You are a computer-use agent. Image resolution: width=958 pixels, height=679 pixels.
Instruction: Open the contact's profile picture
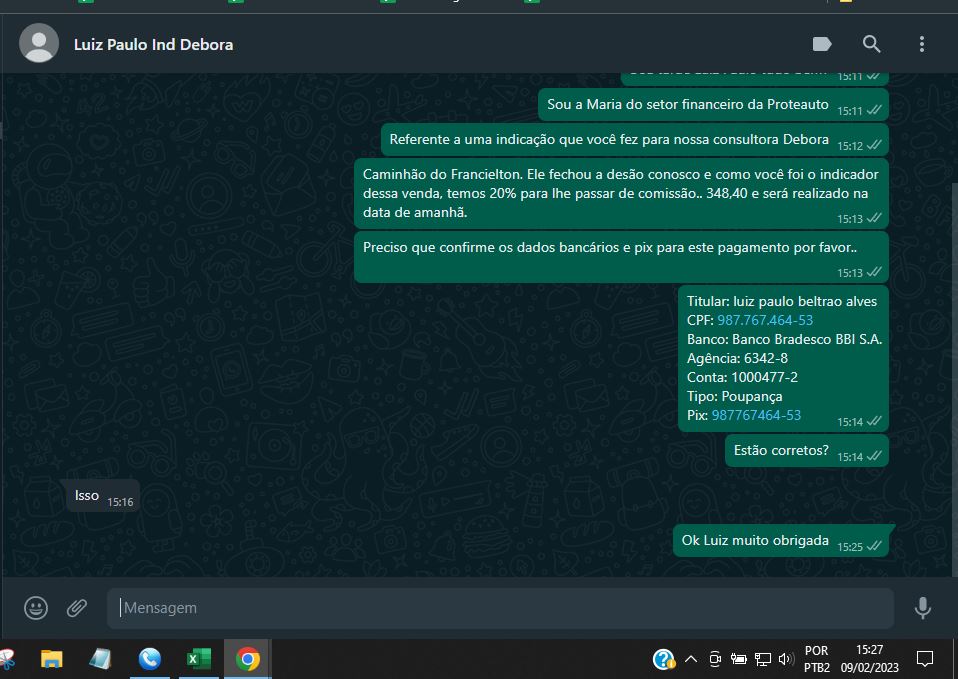[x=39, y=44]
